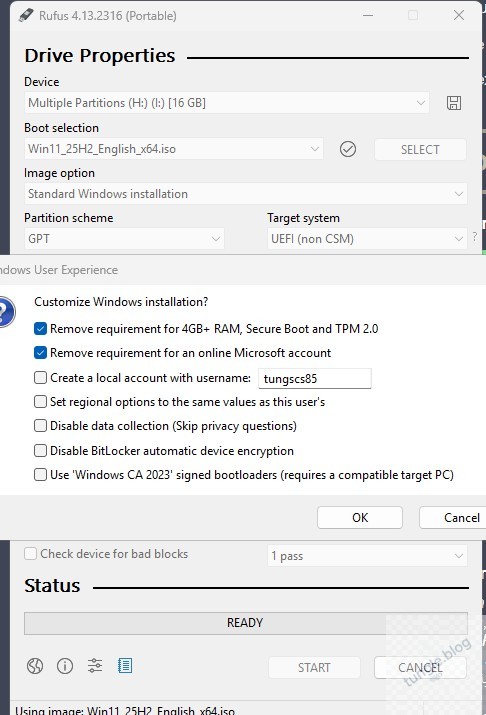Open the Device dropdown Multiple Partitions
Viewport: 486px width, 715px height.
click(227, 103)
